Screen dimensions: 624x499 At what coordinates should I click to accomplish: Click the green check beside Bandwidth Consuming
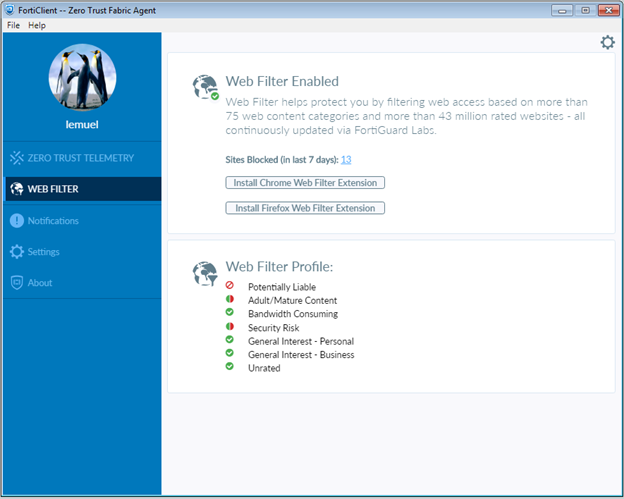pyautogui.click(x=230, y=312)
